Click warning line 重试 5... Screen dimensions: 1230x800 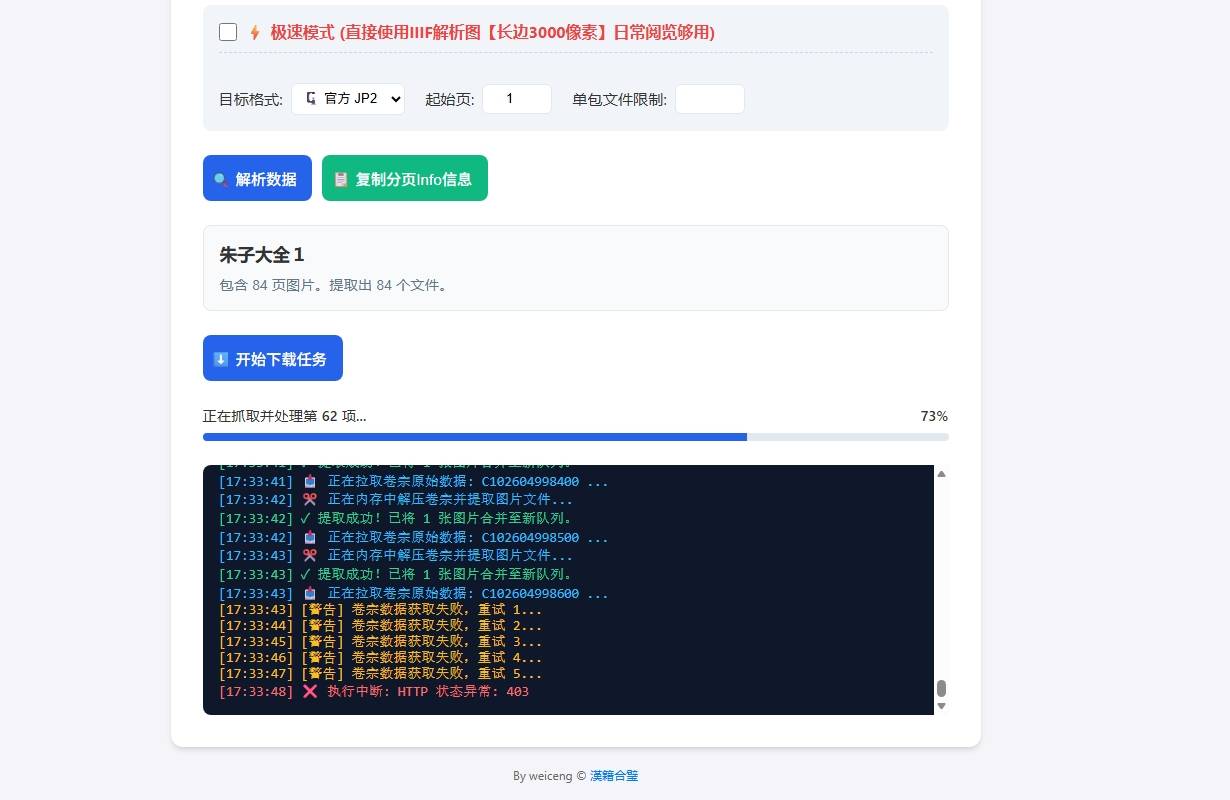(381, 674)
